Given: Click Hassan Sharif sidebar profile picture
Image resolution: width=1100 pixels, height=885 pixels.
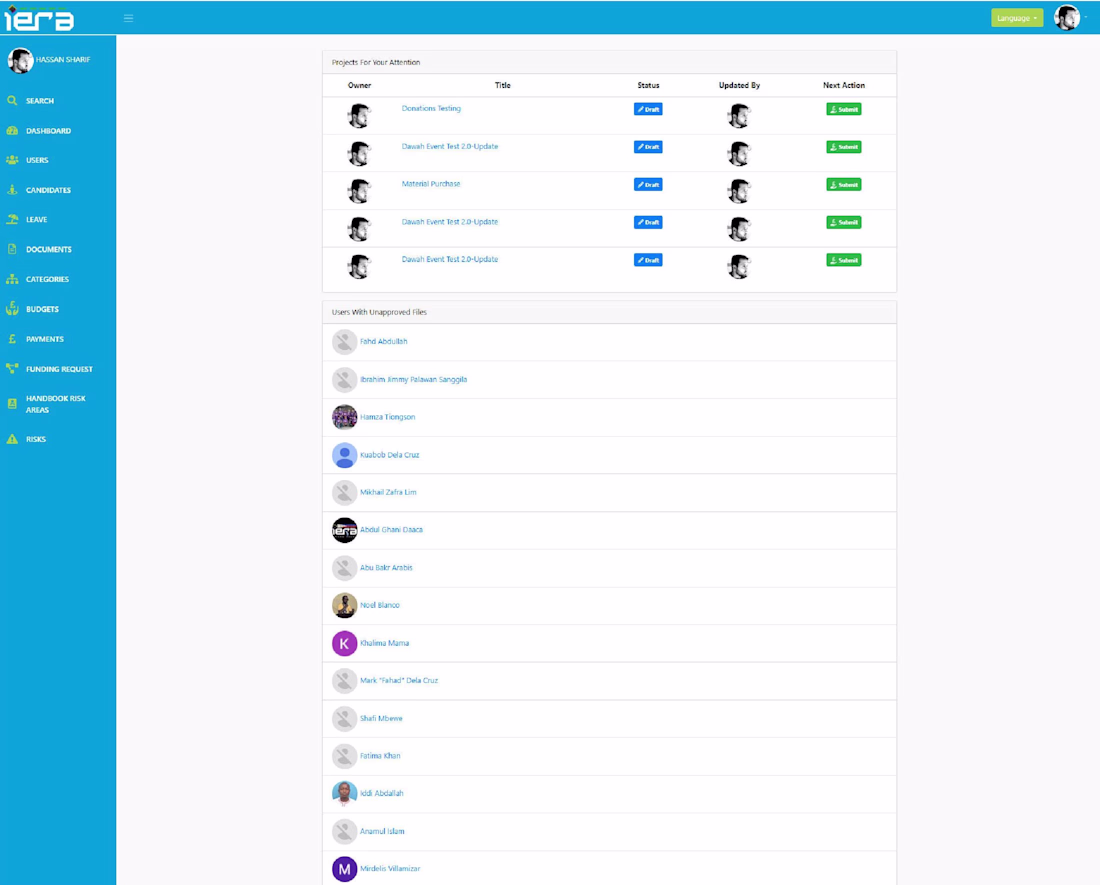Looking at the screenshot, I should pyautogui.click(x=20, y=60).
